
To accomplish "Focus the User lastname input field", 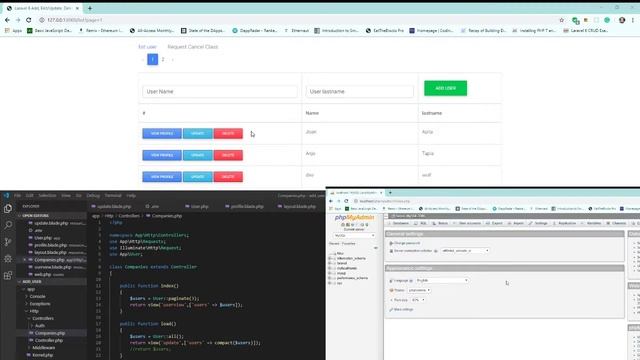I will (360, 91).
